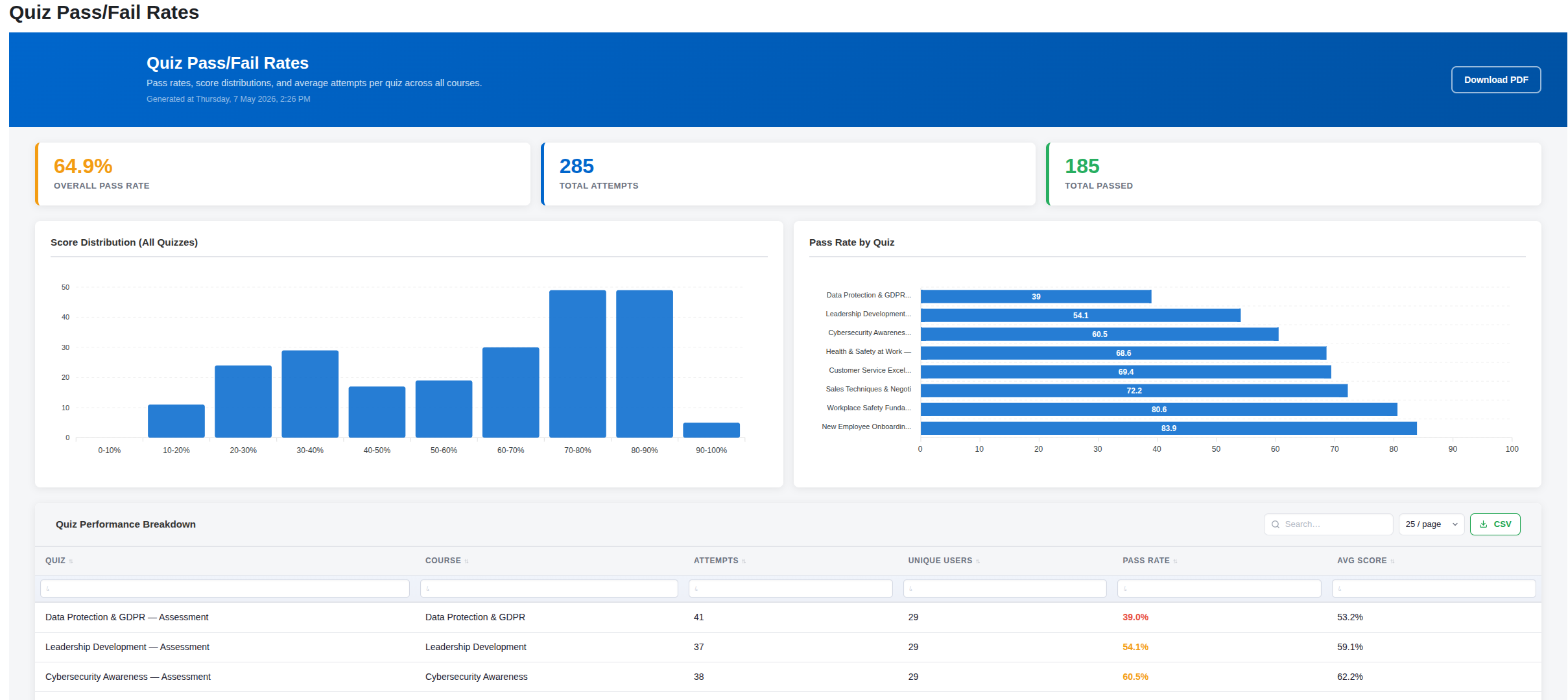Viewport: 1568px width, 700px height.
Task: Sort by the COURSE column sort icon
Action: [x=466, y=561]
